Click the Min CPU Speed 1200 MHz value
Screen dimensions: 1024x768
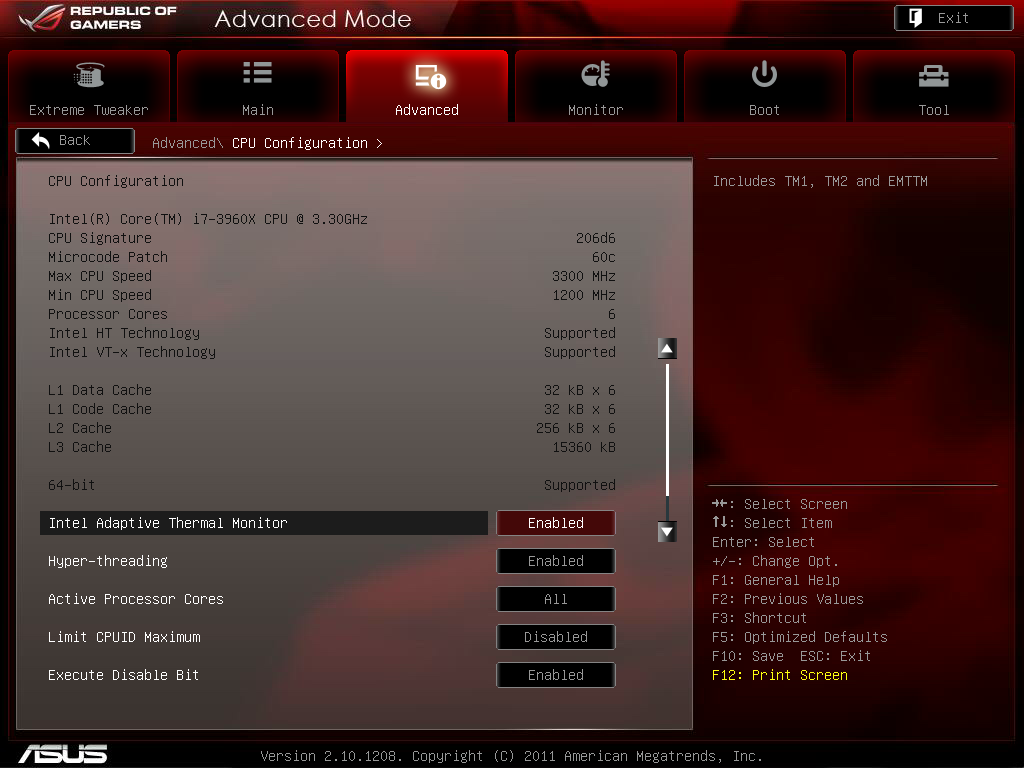pyautogui.click(x=584, y=295)
